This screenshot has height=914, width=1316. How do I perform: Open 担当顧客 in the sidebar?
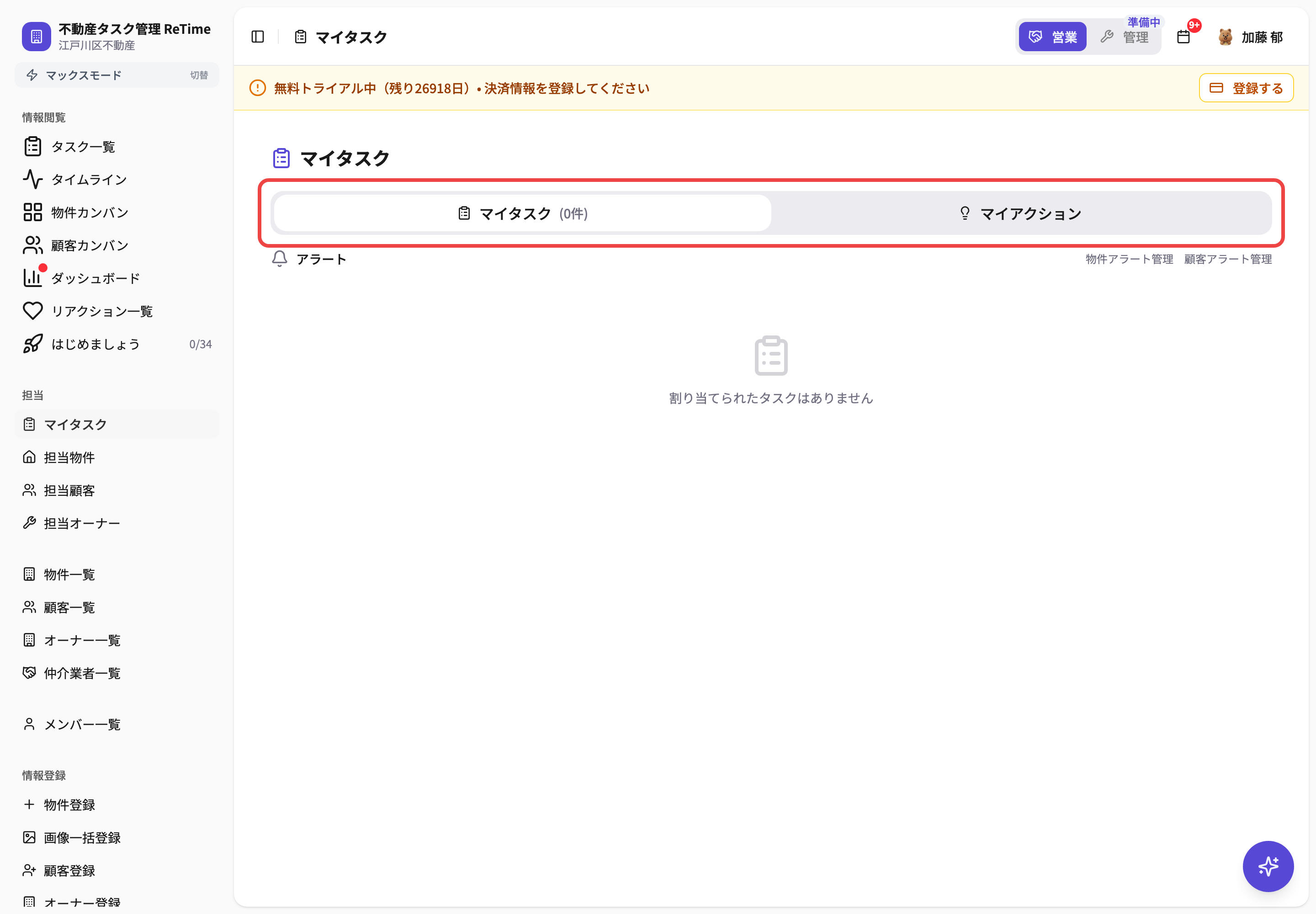coord(117,490)
